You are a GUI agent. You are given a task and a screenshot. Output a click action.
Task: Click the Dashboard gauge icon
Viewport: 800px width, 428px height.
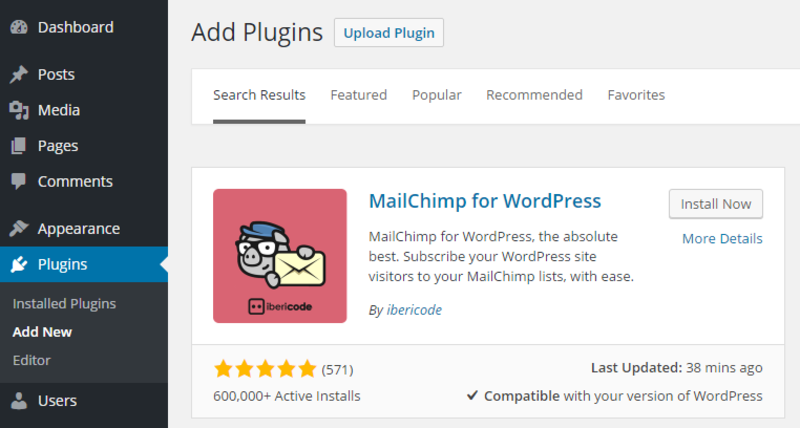click(x=19, y=27)
